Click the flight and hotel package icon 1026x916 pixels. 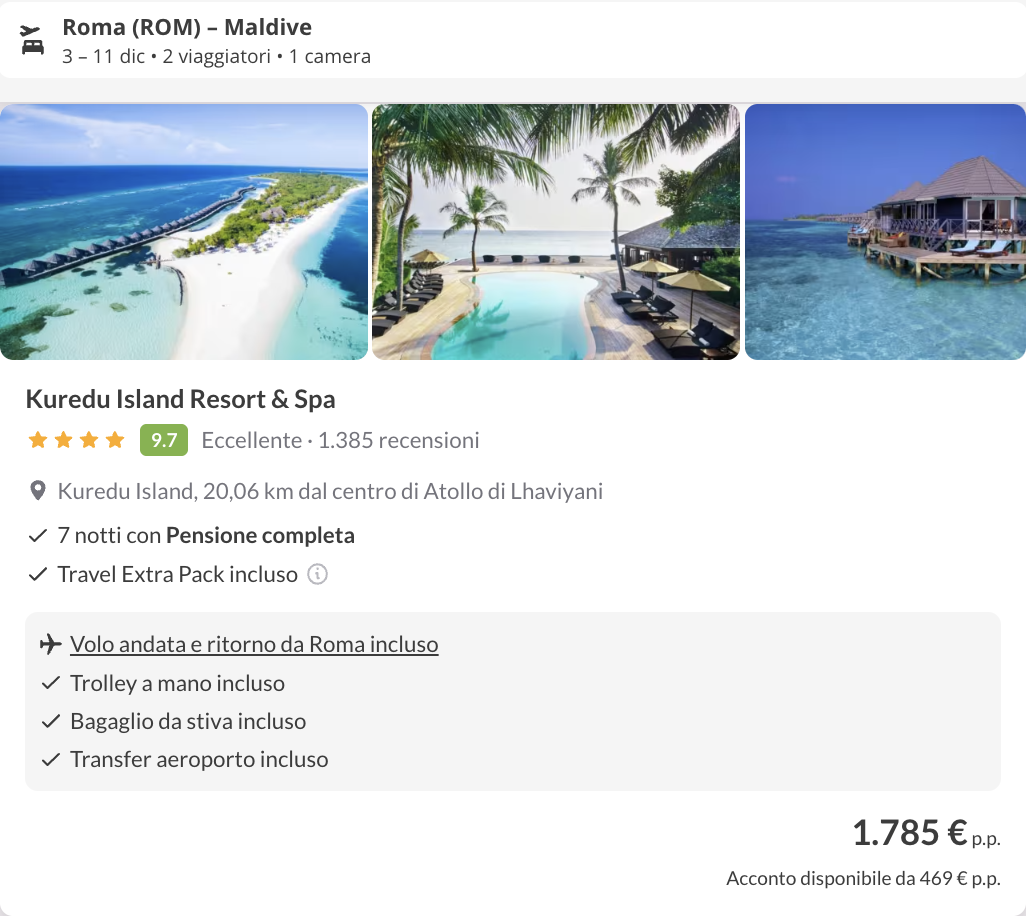pos(32,41)
